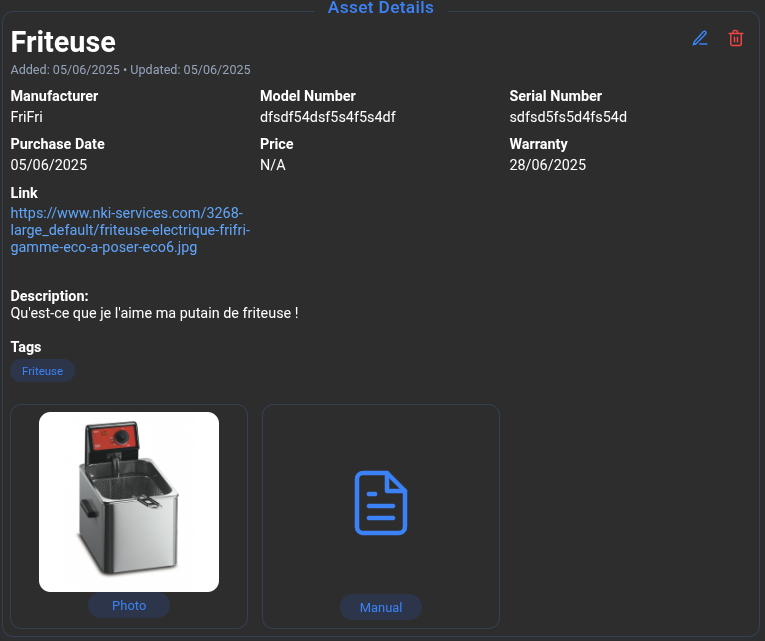Click the Warranty field label

[x=538, y=144]
